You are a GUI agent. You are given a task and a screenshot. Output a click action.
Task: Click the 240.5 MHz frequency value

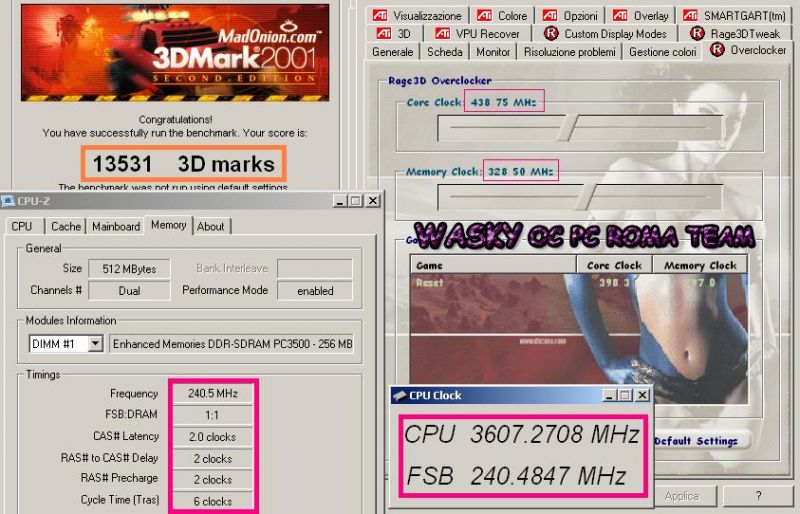tap(213, 393)
